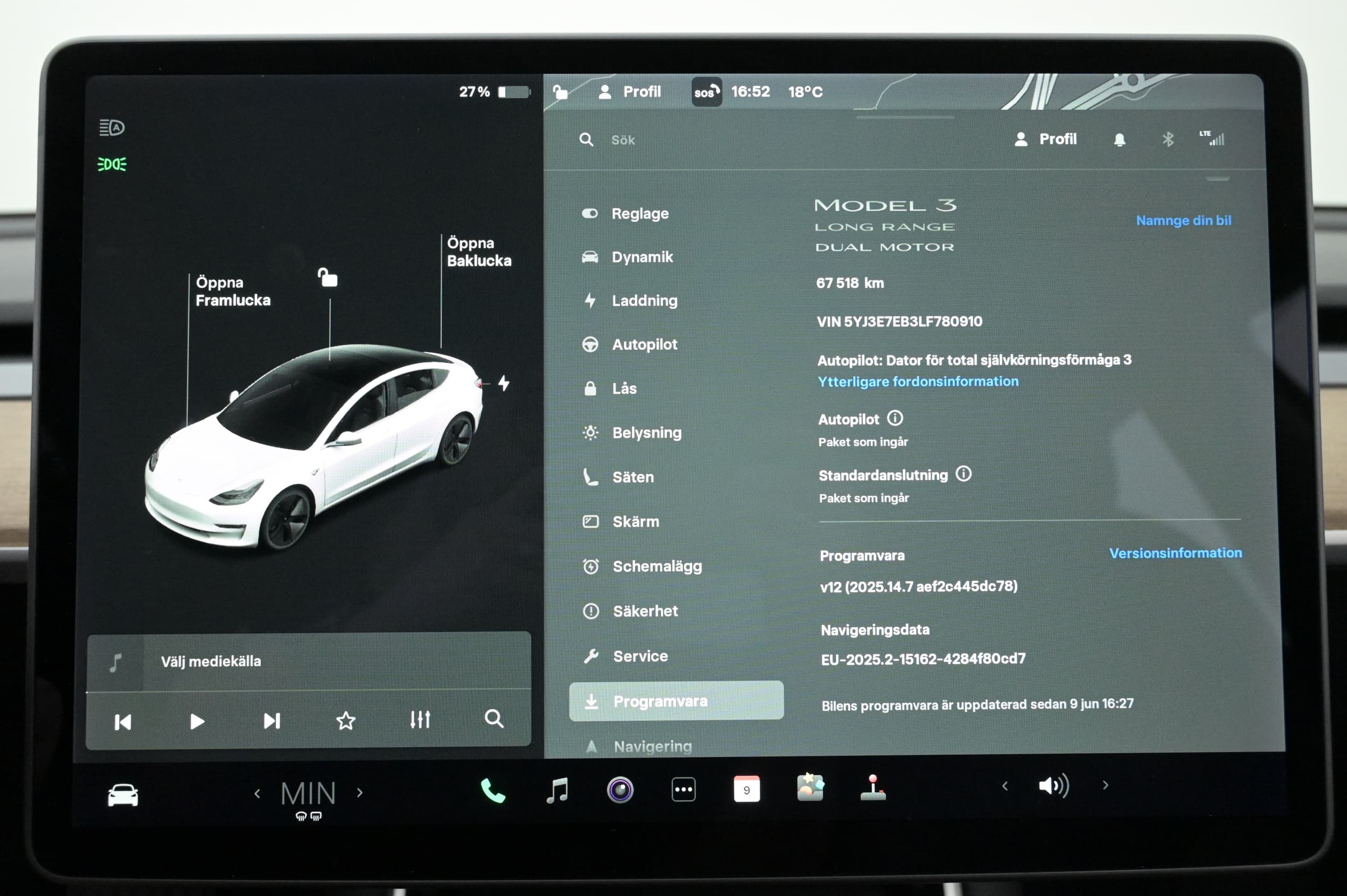Tap the lock icon in status bar

560,92
